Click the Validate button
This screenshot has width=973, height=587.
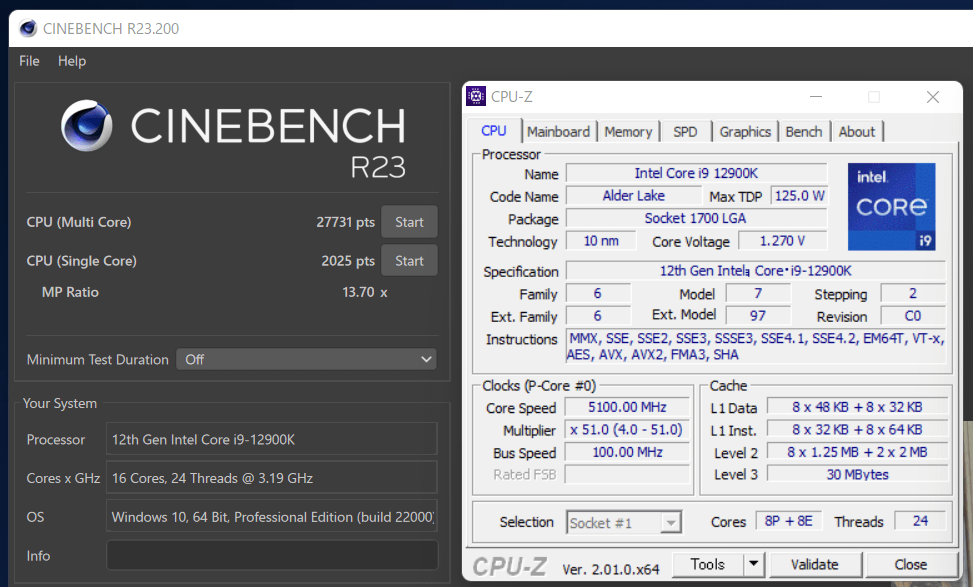(815, 564)
